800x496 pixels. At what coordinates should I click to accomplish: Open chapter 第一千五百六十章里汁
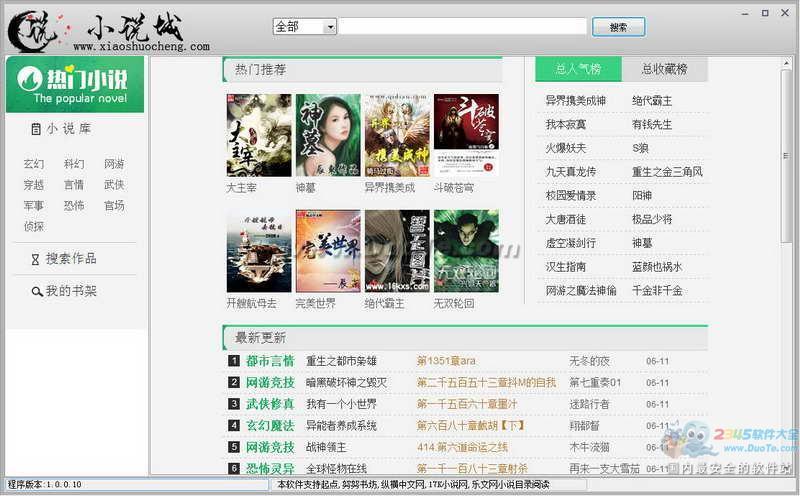467,404
